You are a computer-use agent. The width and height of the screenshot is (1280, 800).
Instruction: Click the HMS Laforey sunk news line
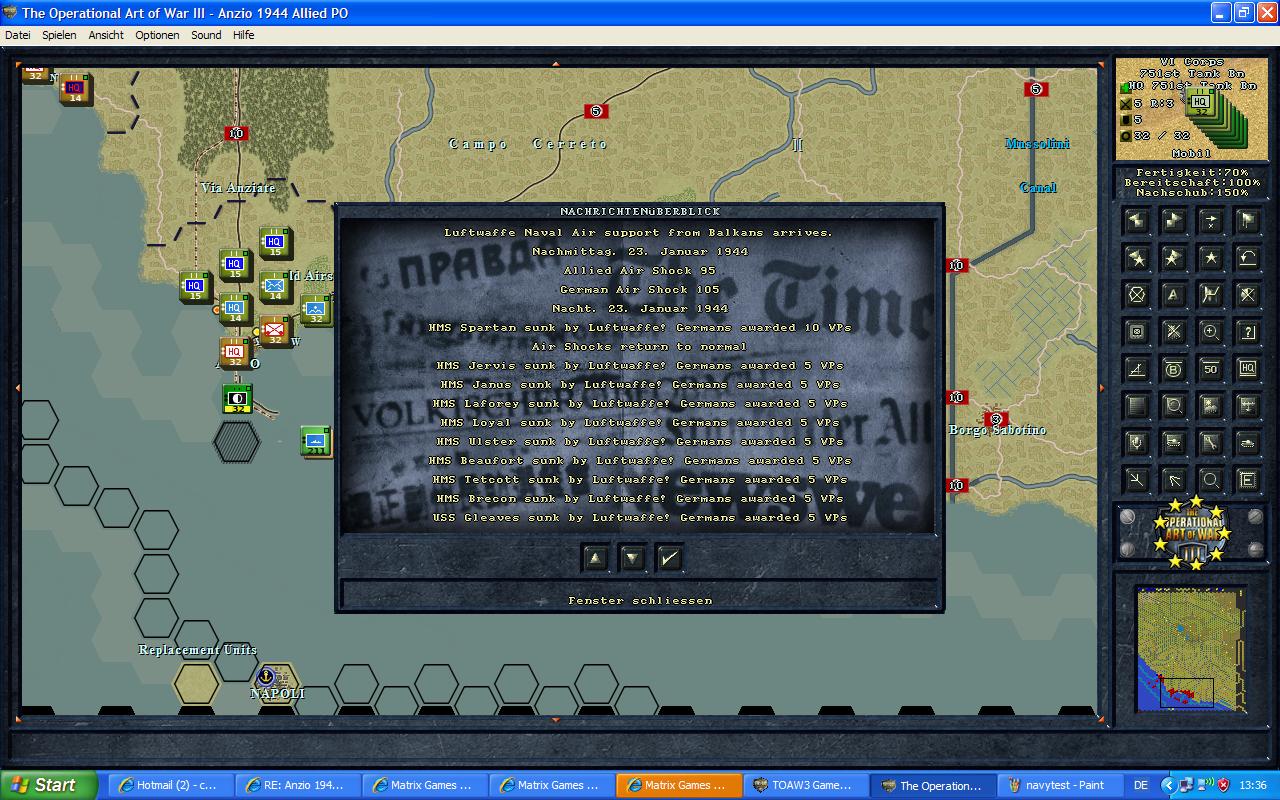click(640, 404)
